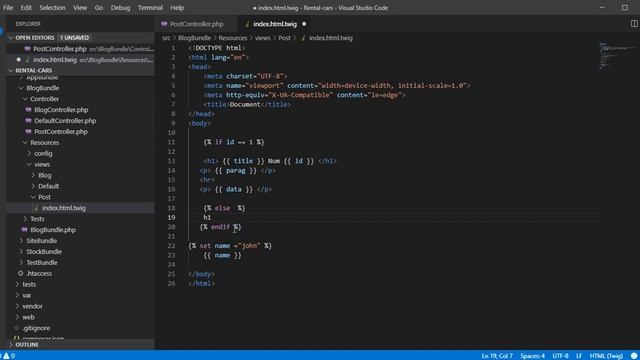This screenshot has width=640, height=360.
Task: Click the PHP icon beside DefaultController.php
Action: [28, 121]
